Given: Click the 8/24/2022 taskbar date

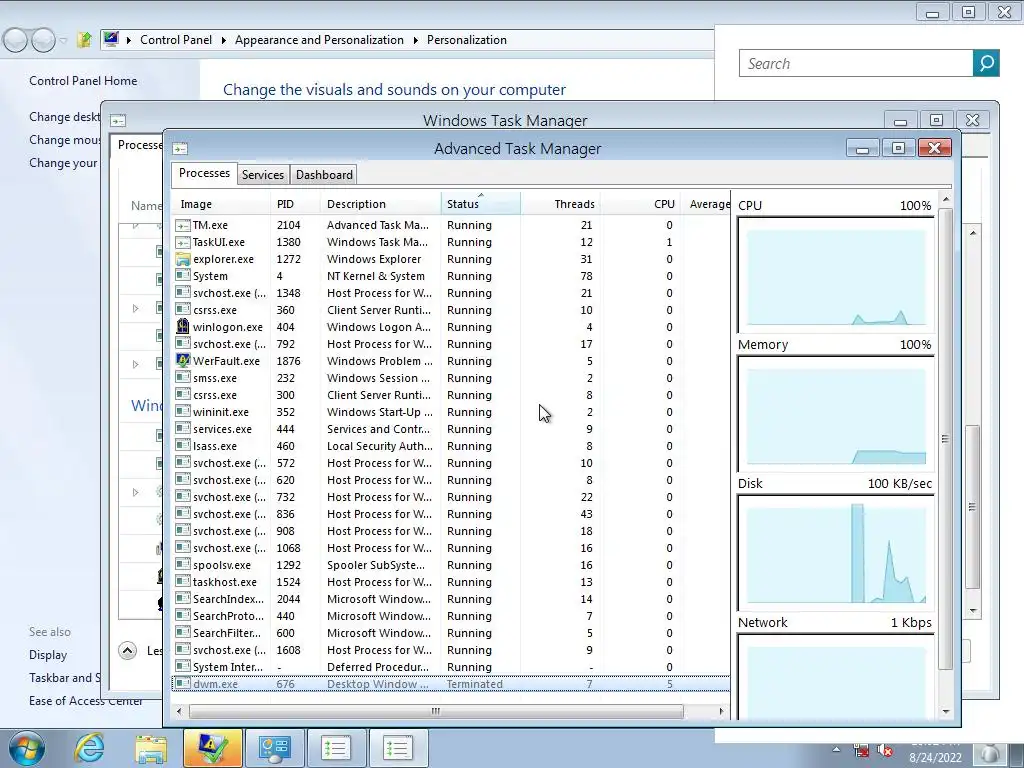Looking at the screenshot, I should coord(935,758).
